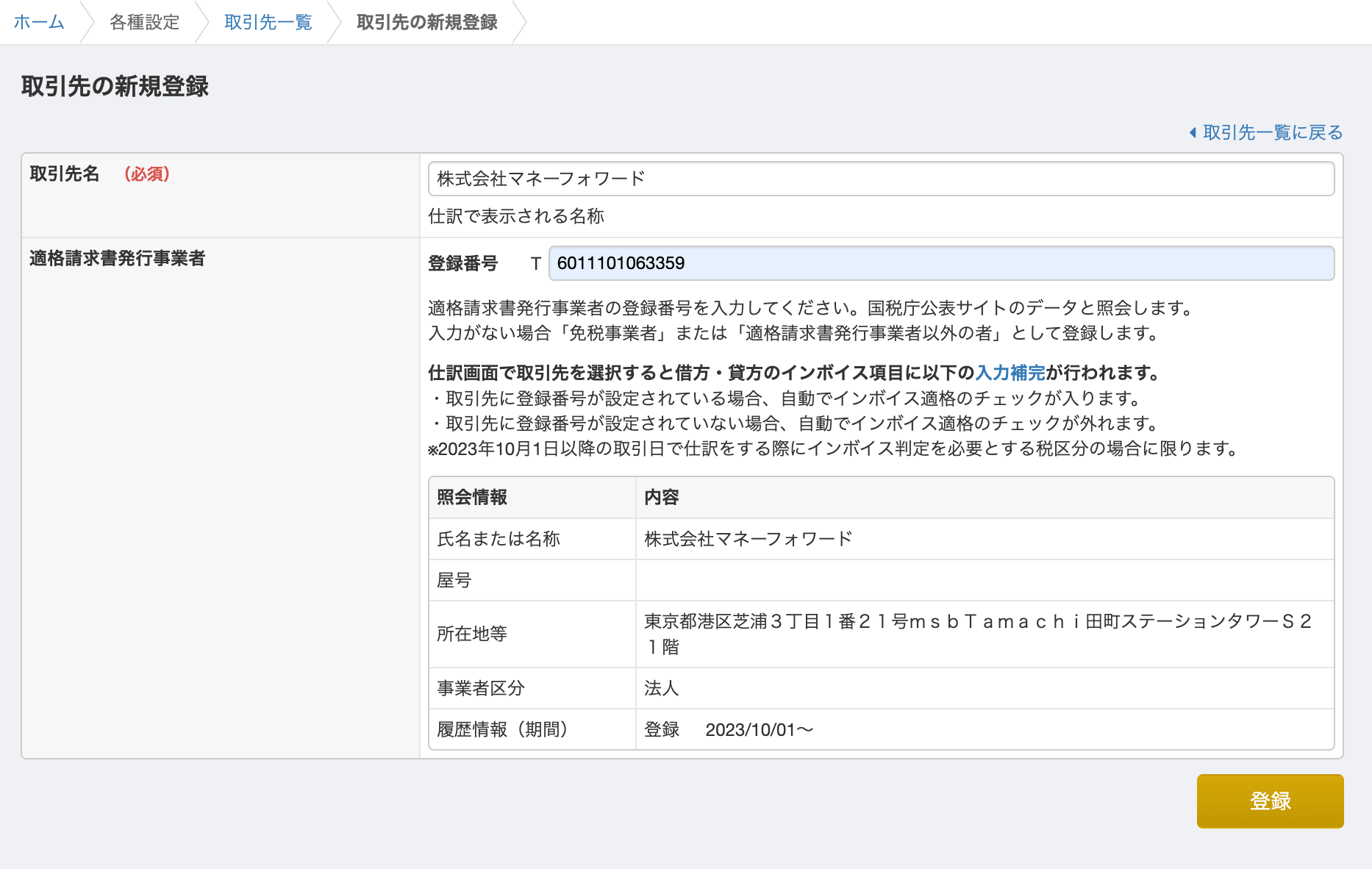1372x869 pixels.
Task: Click the 内容 table header
Action: (662, 497)
